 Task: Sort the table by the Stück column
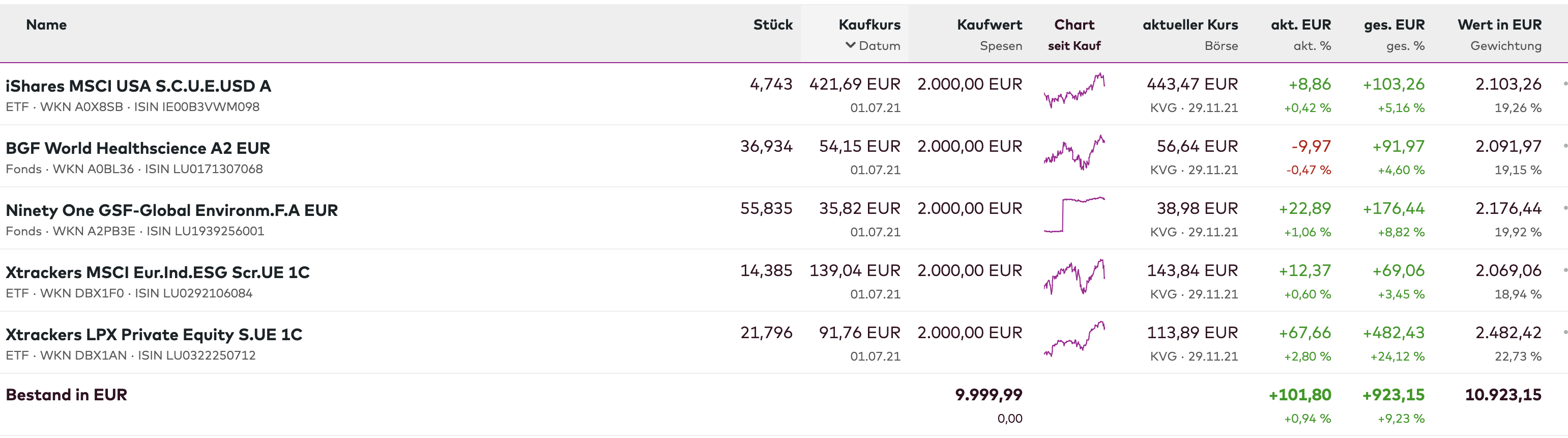pos(772,25)
